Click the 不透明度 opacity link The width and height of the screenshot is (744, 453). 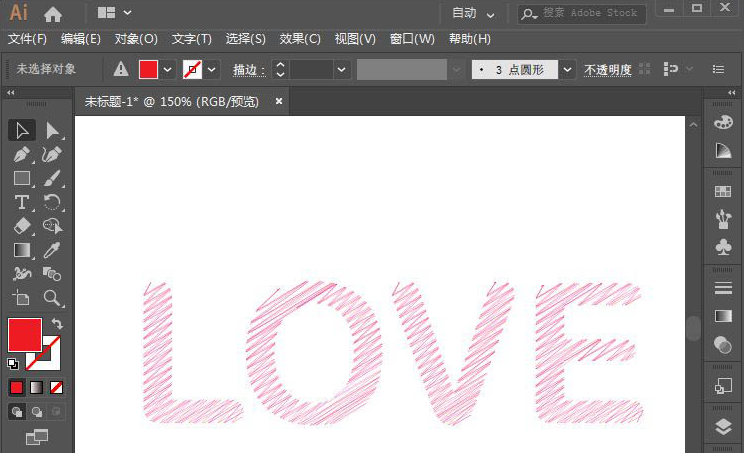(x=608, y=70)
